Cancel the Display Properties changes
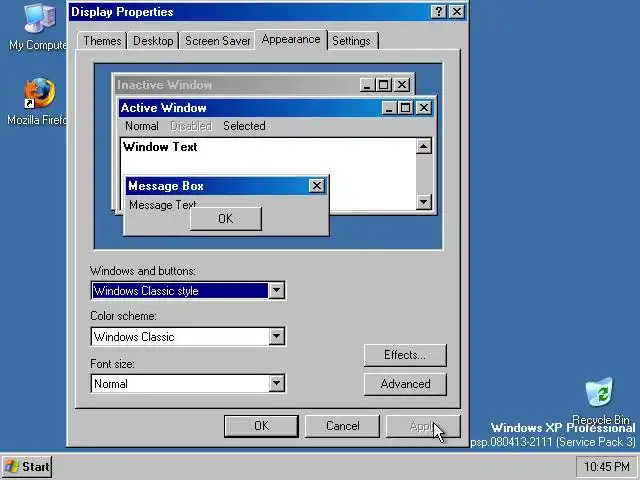Viewport: 640px width, 480px height. click(x=342, y=426)
